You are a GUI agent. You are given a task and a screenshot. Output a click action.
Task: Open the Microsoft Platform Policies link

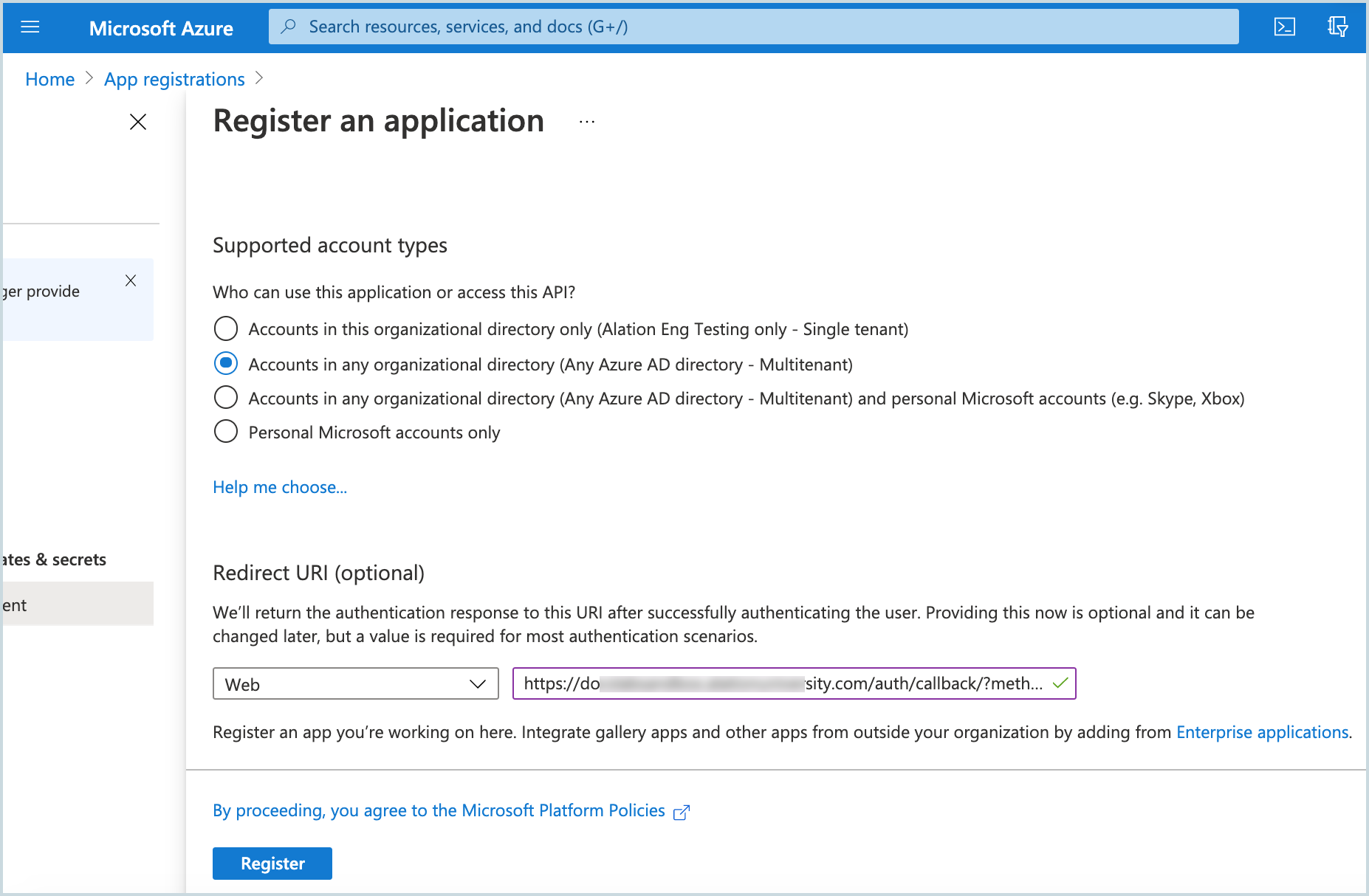[x=439, y=810]
